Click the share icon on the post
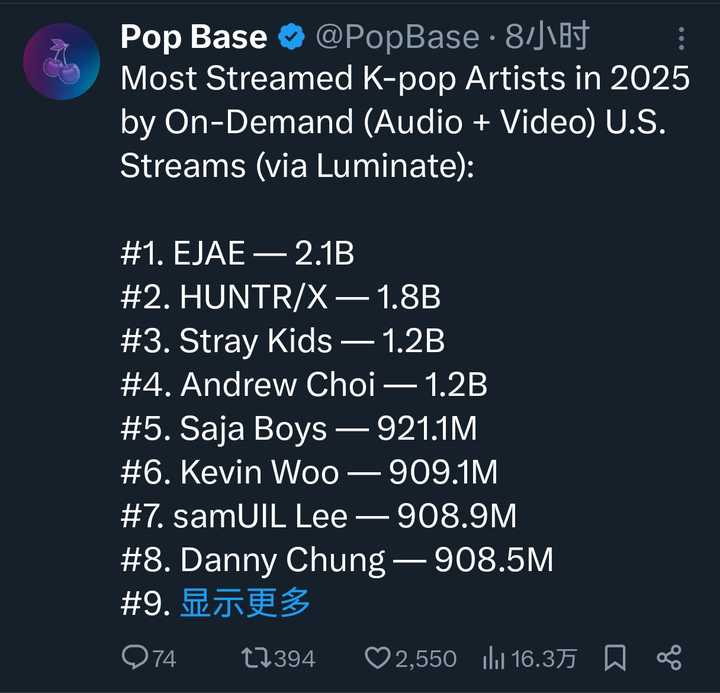 669,657
